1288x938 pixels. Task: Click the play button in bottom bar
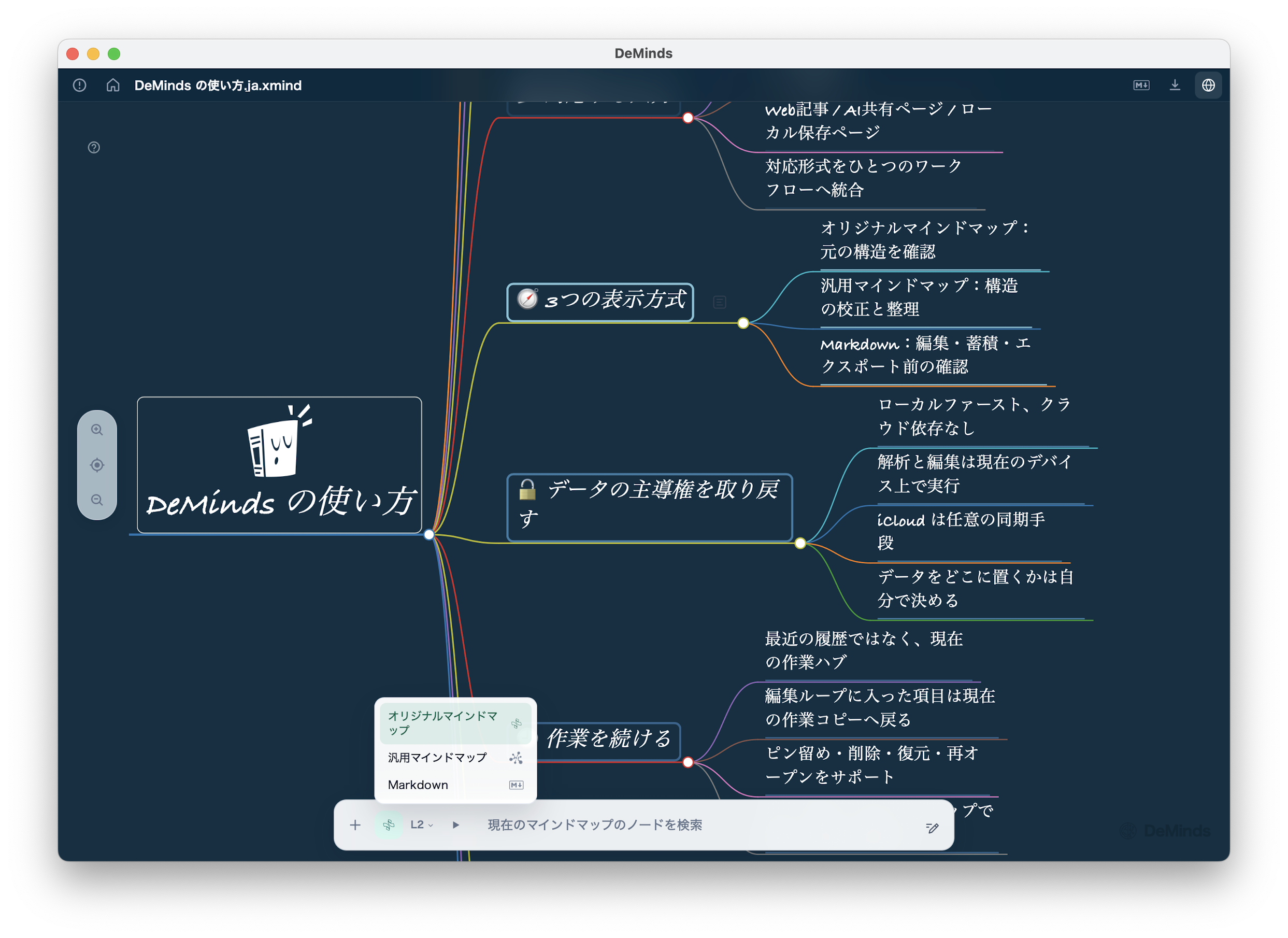pos(455,825)
